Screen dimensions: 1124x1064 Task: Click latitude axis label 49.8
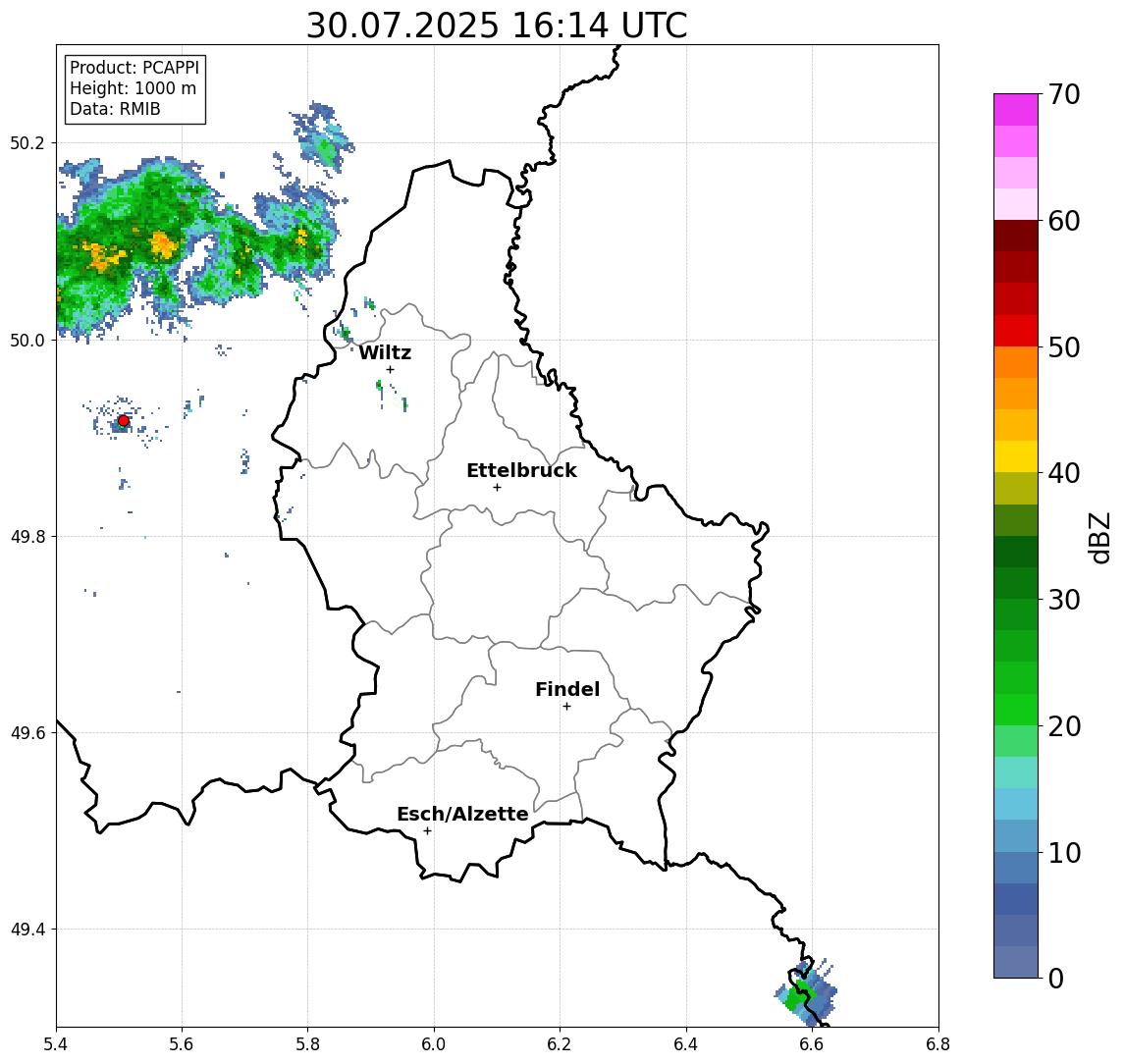coord(27,536)
